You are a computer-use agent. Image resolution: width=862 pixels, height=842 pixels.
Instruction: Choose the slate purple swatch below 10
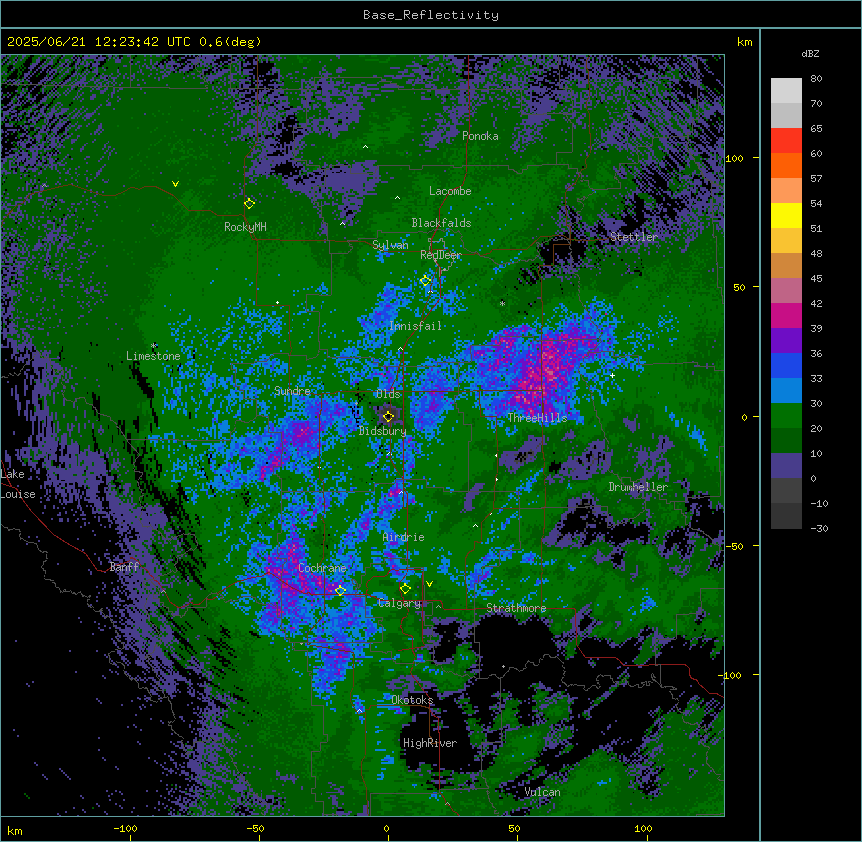click(786, 466)
